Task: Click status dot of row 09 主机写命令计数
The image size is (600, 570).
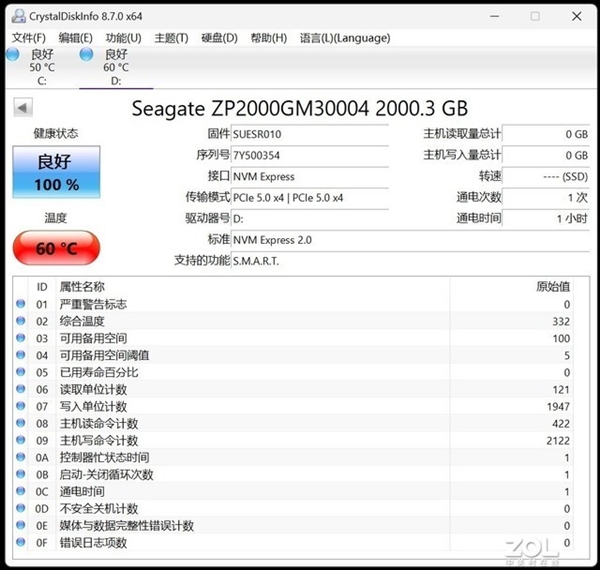Action: click(21, 440)
